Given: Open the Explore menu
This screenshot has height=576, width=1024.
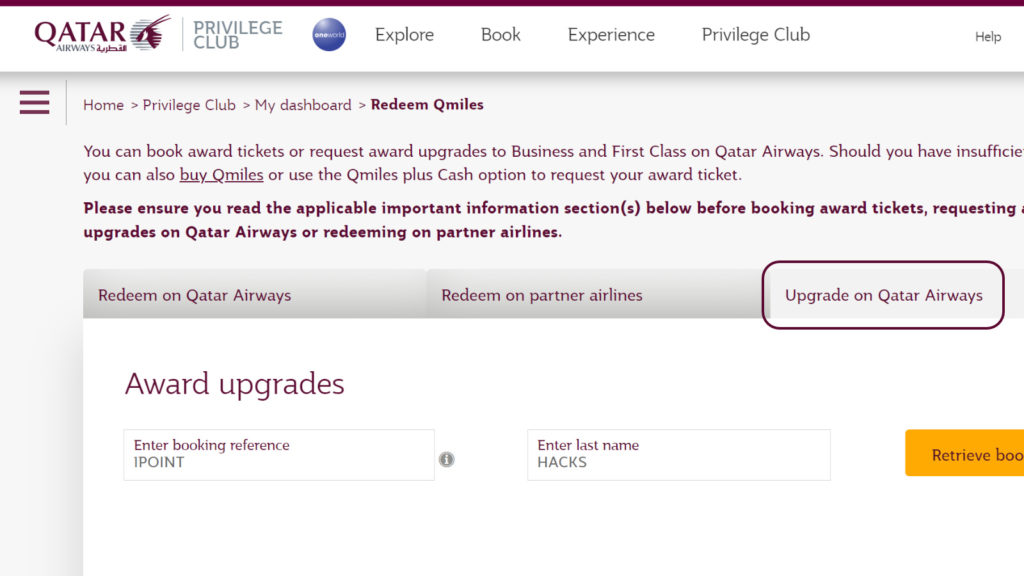Looking at the screenshot, I should click(404, 35).
